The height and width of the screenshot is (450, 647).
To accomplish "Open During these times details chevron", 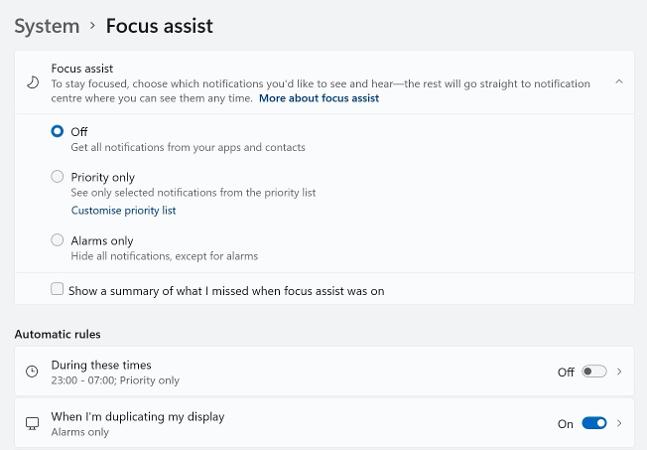I will pyautogui.click(x=619, y=371).
